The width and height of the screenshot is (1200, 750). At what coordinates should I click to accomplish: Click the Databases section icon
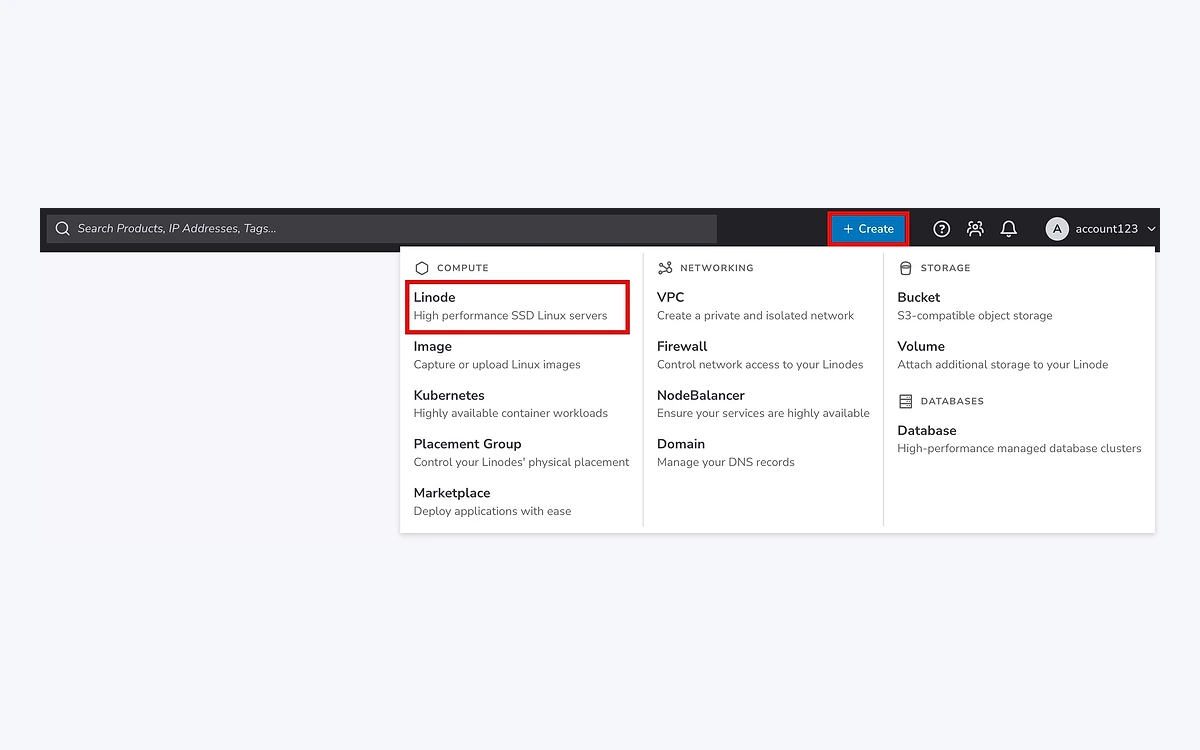click(906, 401)
